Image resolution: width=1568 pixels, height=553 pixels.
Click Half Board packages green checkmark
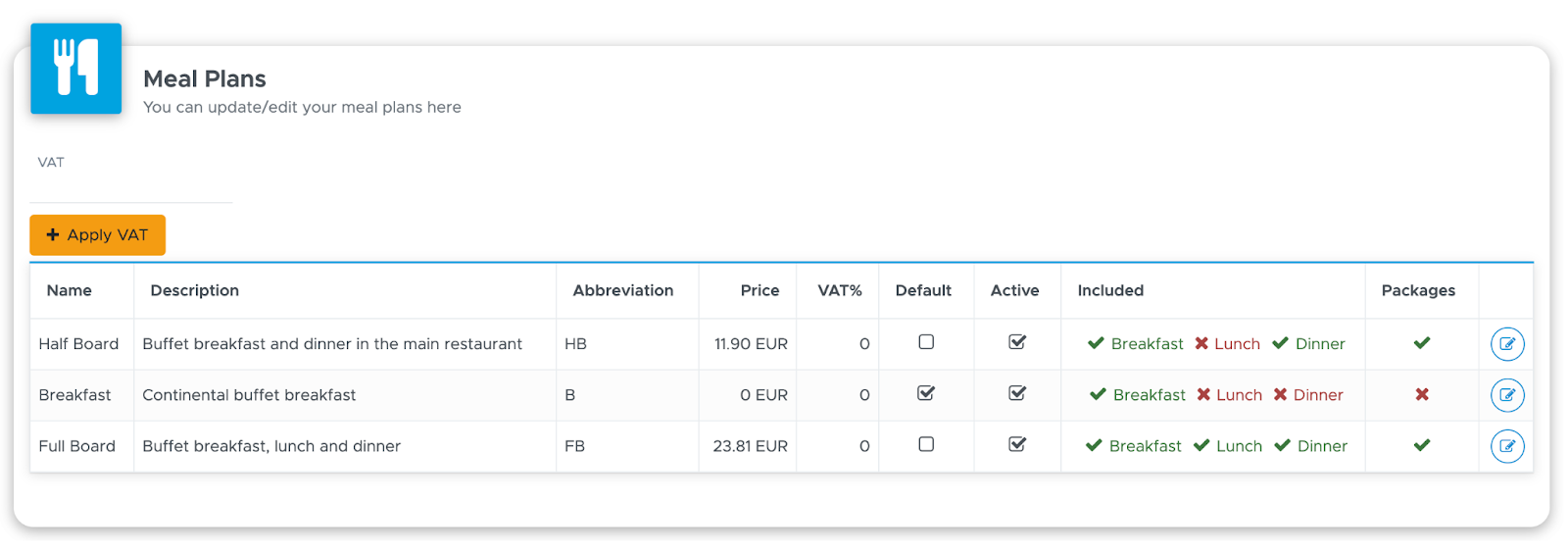(x=1422, y=343)
